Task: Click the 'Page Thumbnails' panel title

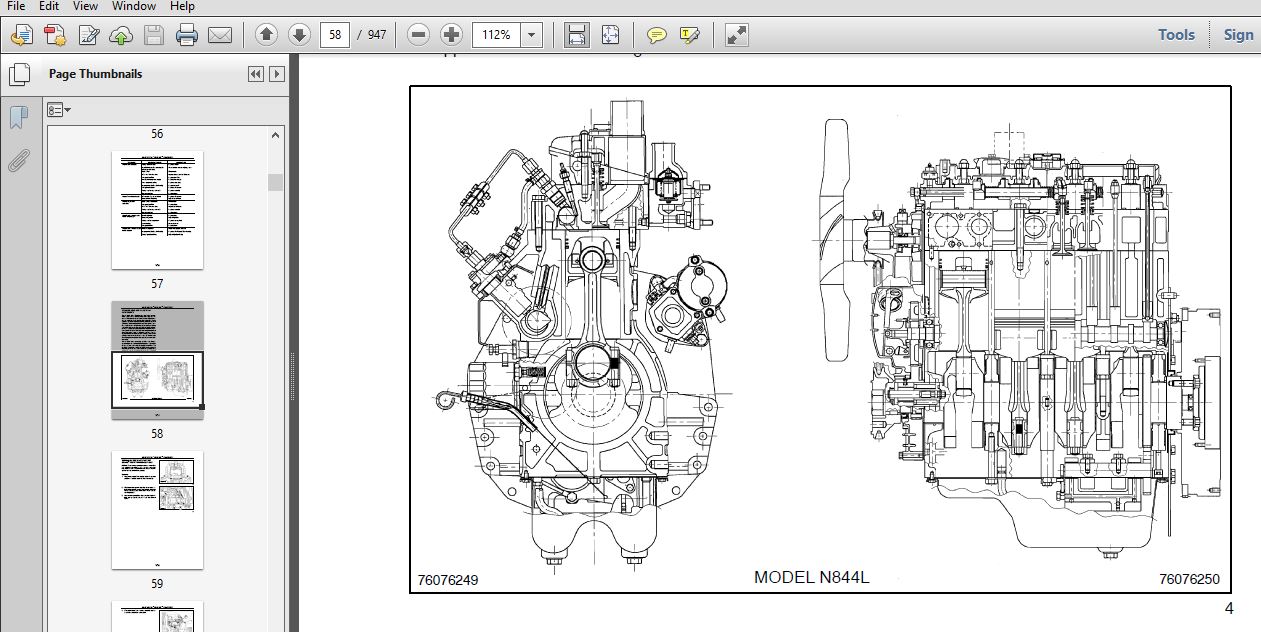Action: point(95,74)
